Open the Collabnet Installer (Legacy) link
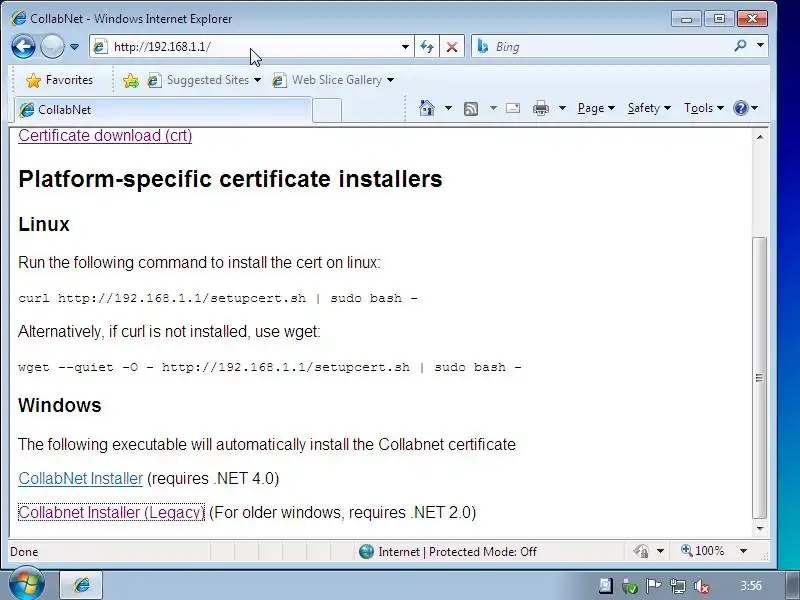 click(111, 512)
